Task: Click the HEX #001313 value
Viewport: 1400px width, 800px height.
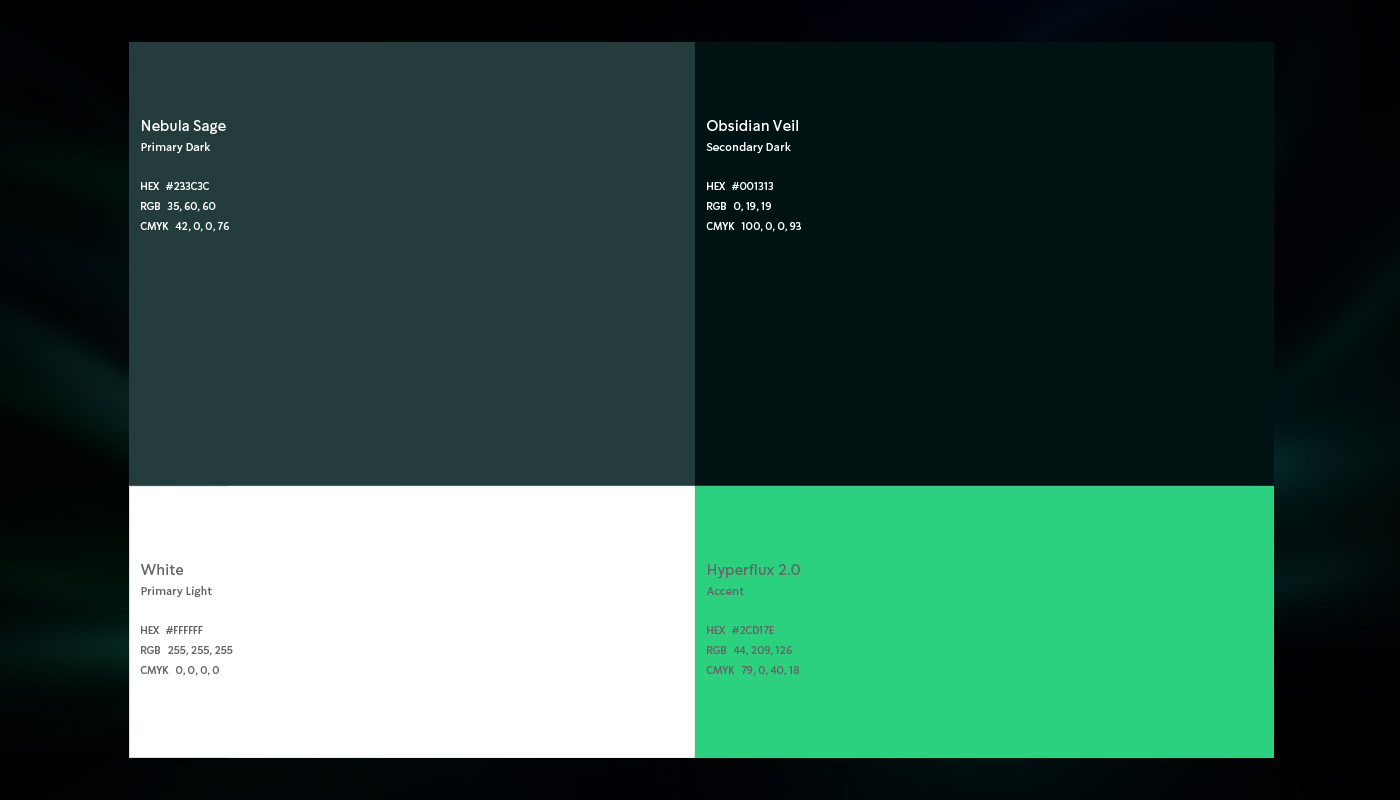Action: (x=740, y=186)
